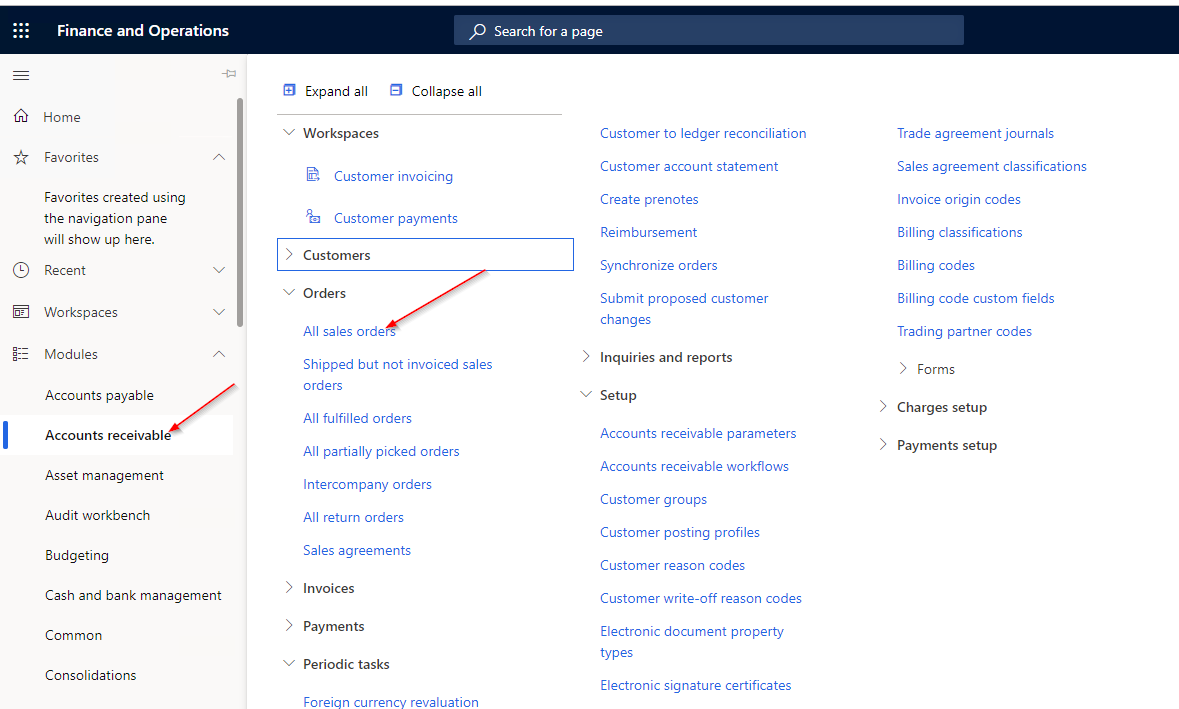Click the Home house icon
This screenshot has height=709, width=1179.
point(21,117)
